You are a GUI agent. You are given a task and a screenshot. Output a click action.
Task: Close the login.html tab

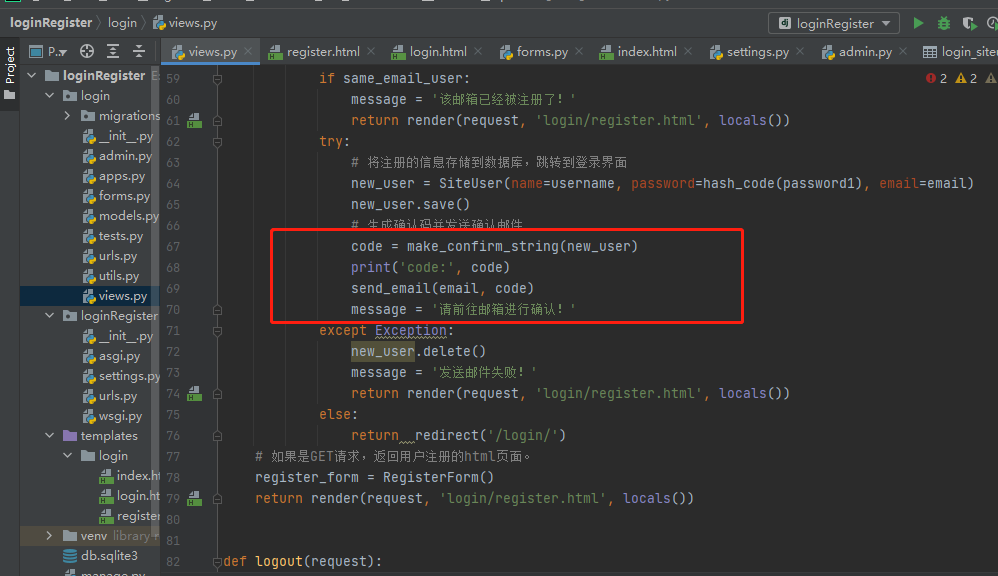(x=478, y=52)
